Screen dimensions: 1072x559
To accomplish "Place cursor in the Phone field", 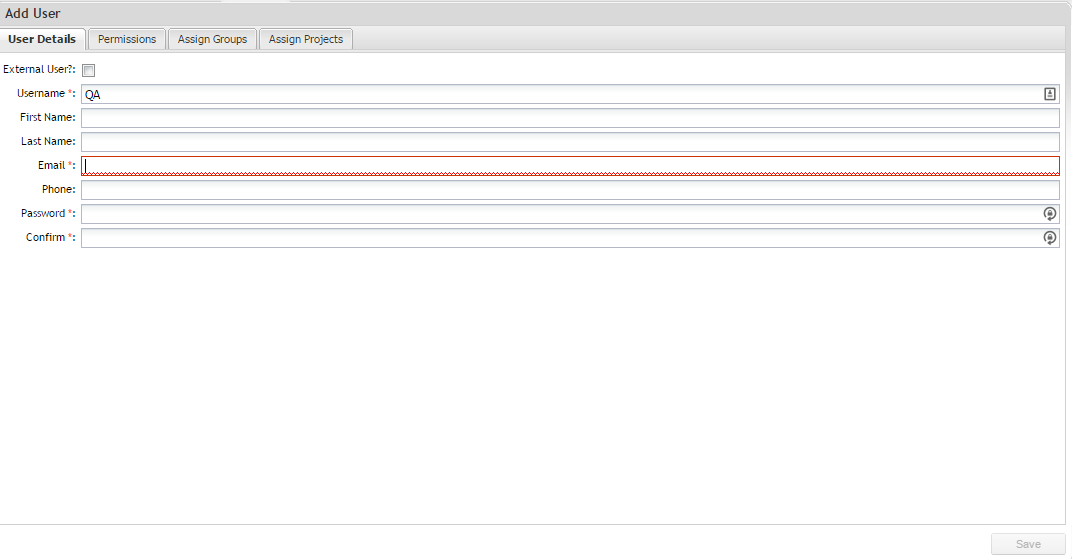I will point(570,190).
